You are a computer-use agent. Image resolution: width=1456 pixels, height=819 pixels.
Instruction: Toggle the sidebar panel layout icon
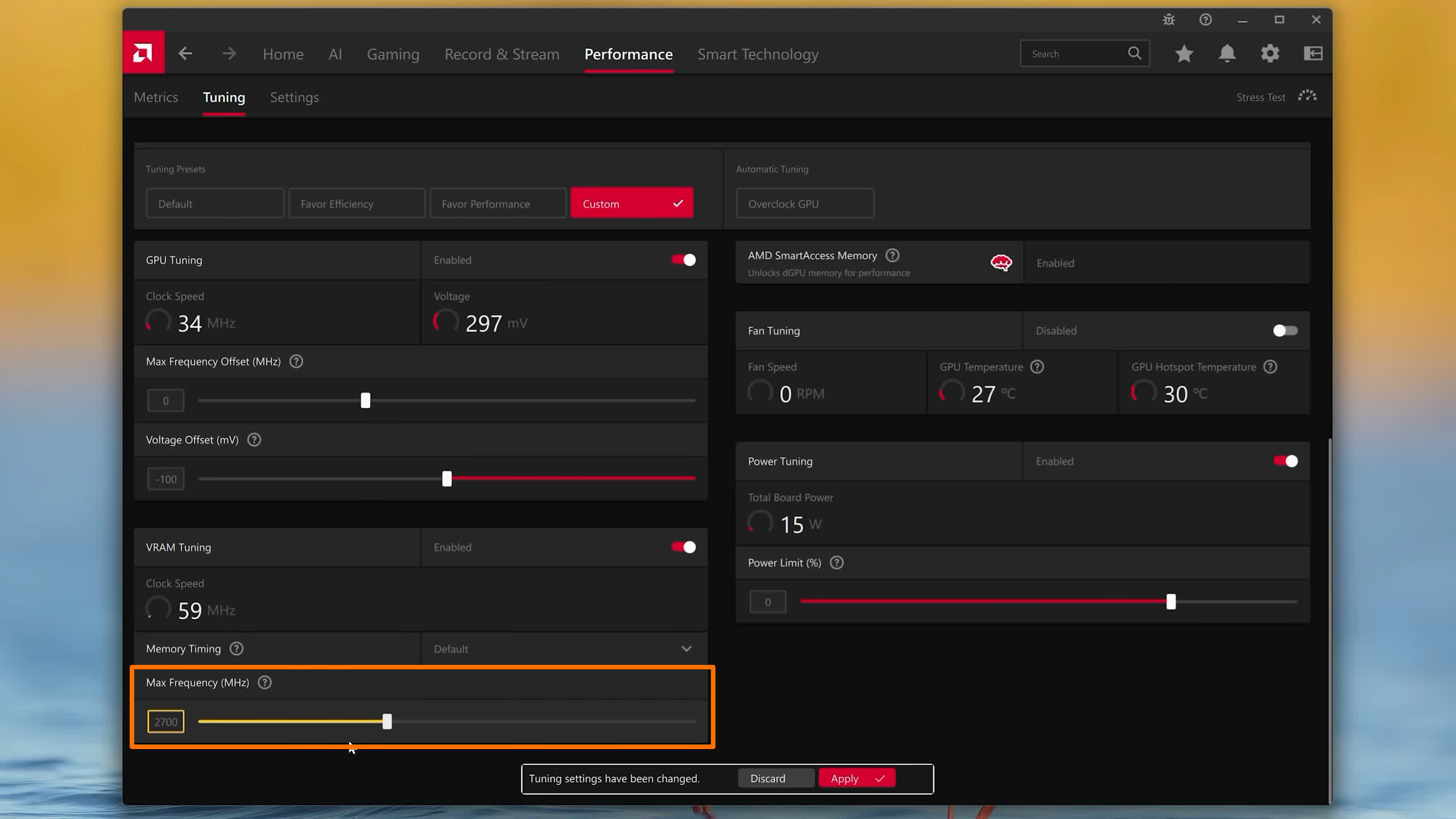[1313, 53]
